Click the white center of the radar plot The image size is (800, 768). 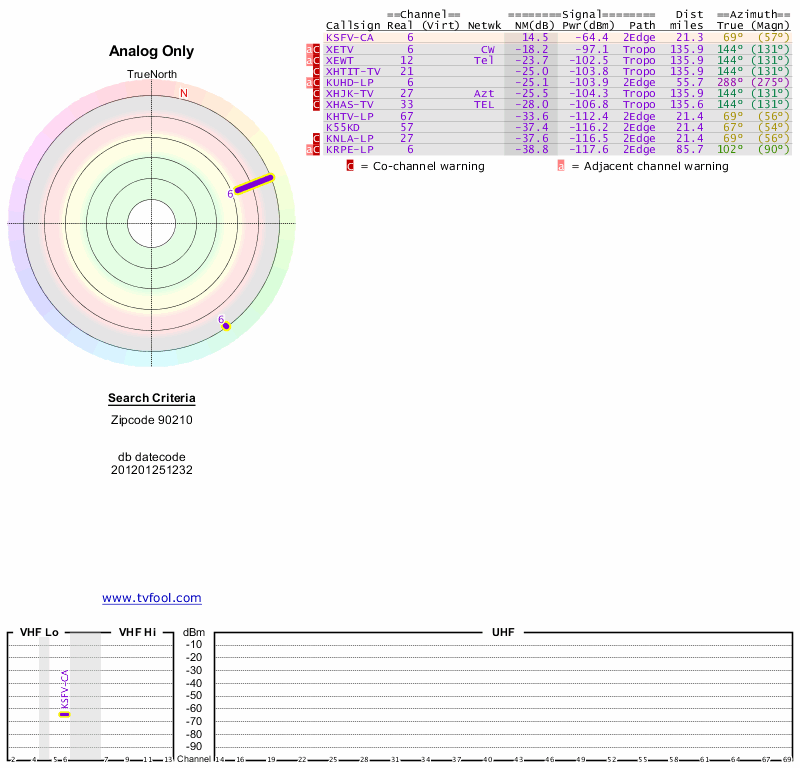[152, 222]
